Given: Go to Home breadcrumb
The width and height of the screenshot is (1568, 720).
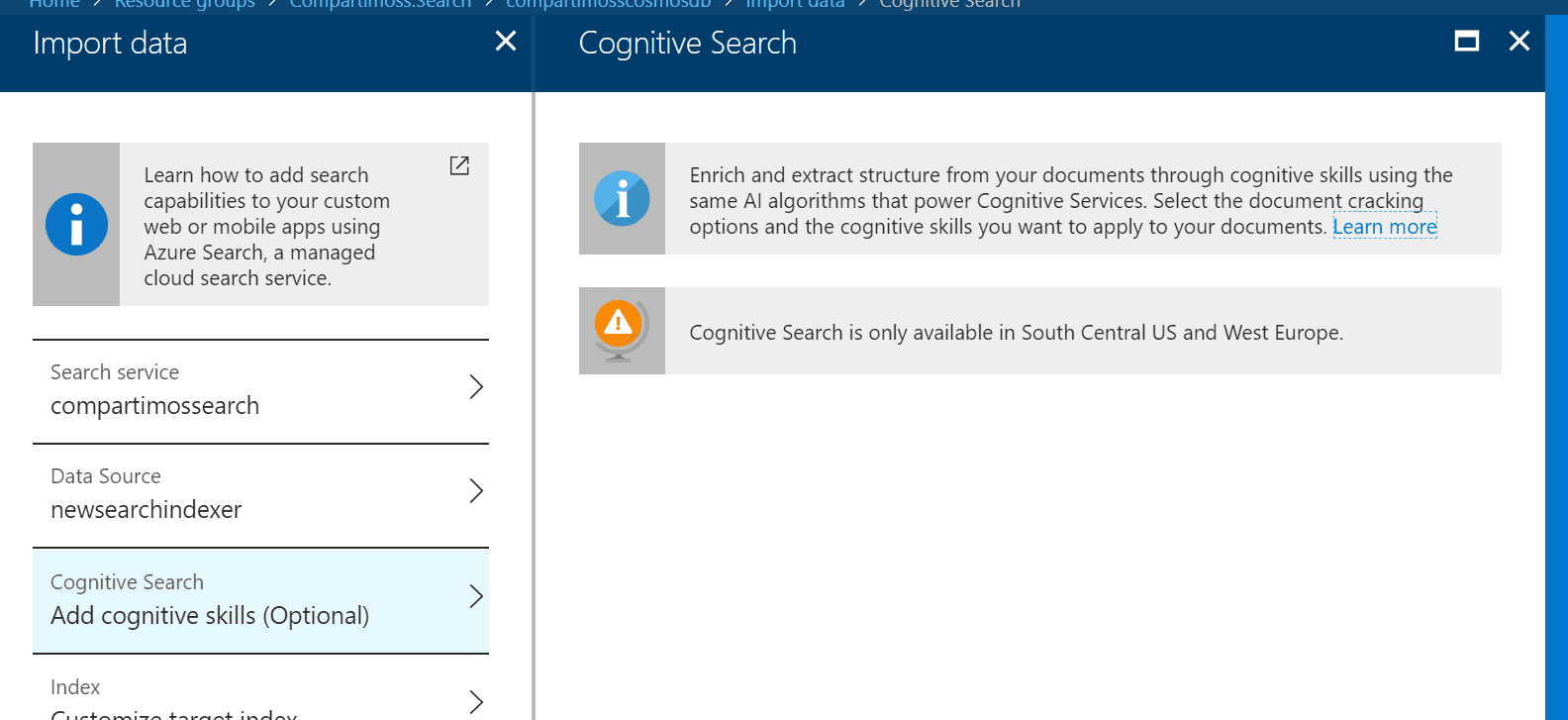Looking at the screenshot, I should (x=54, y=4).
